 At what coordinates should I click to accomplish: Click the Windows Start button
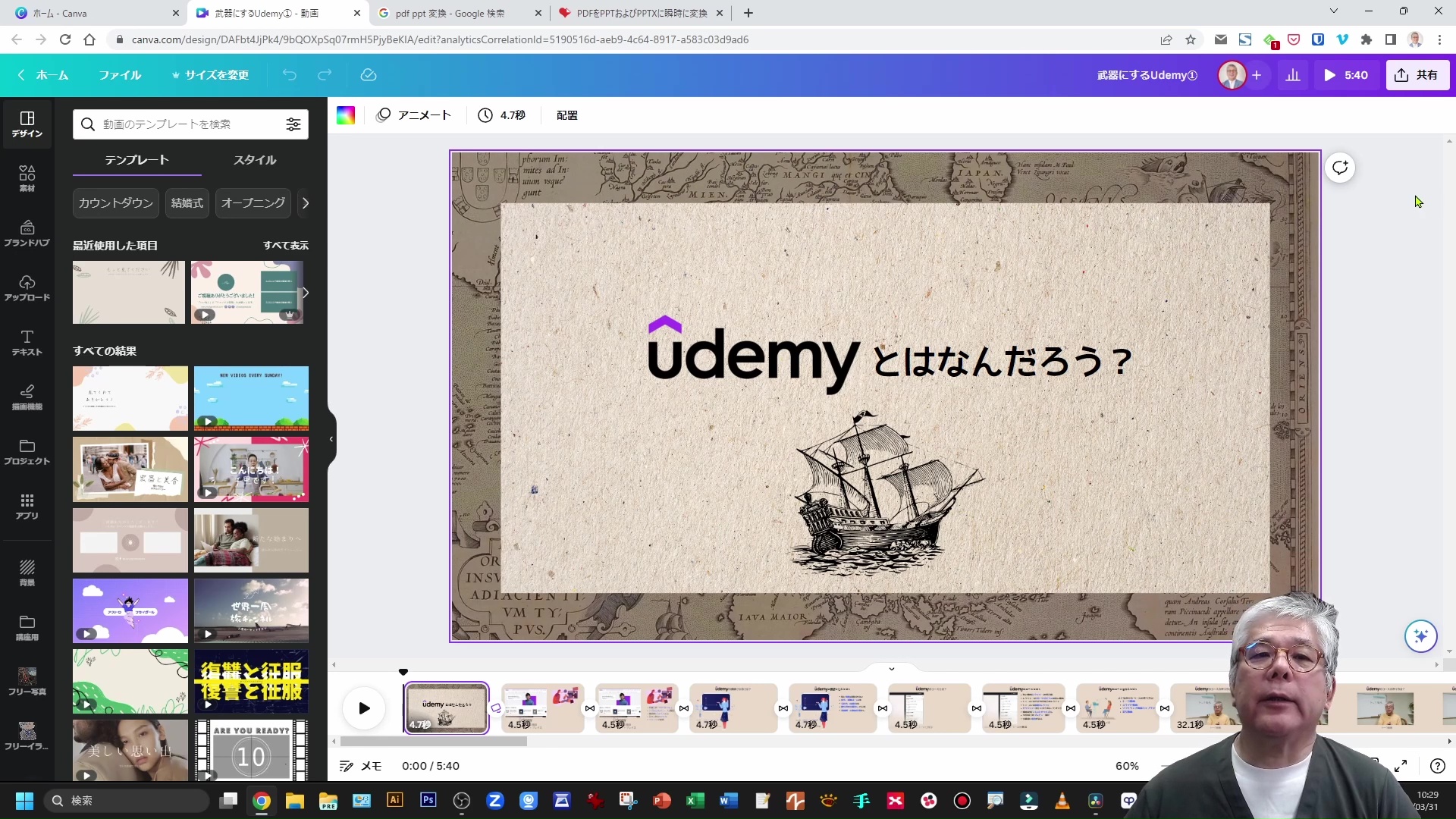(x=24, y=800)
